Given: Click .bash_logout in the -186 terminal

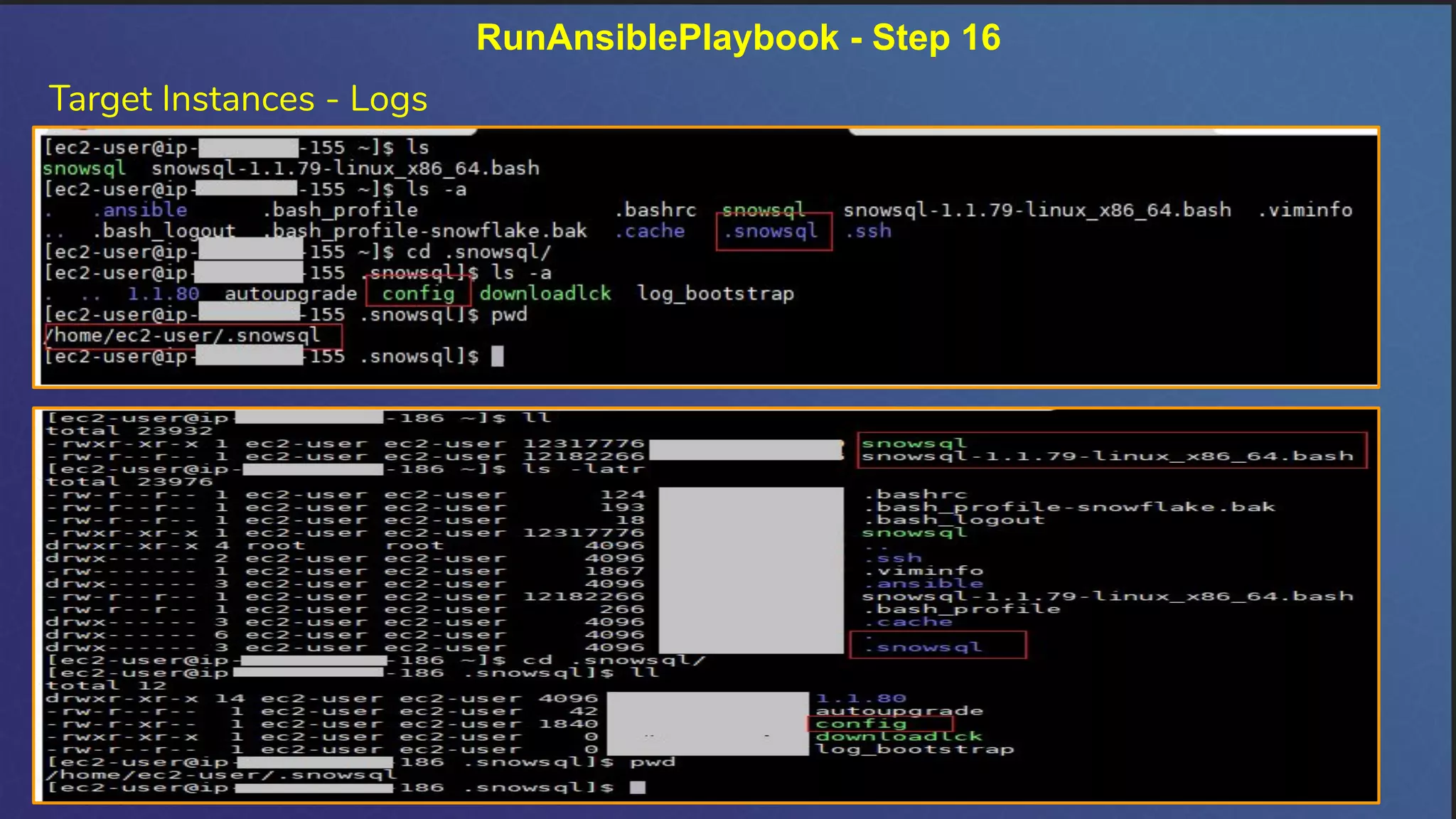Looking at the screenshot, I should click(x=954, y=520).
